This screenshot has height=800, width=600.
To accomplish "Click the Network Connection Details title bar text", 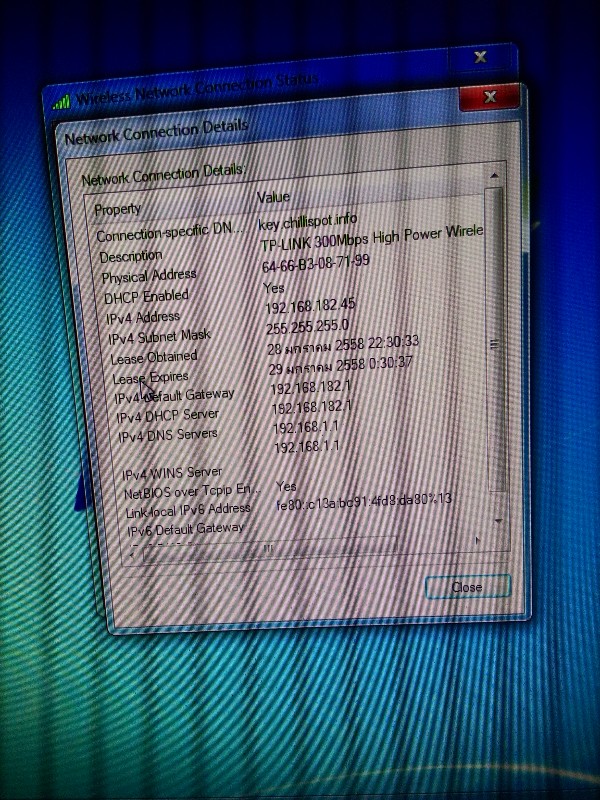I will [157, 132].
